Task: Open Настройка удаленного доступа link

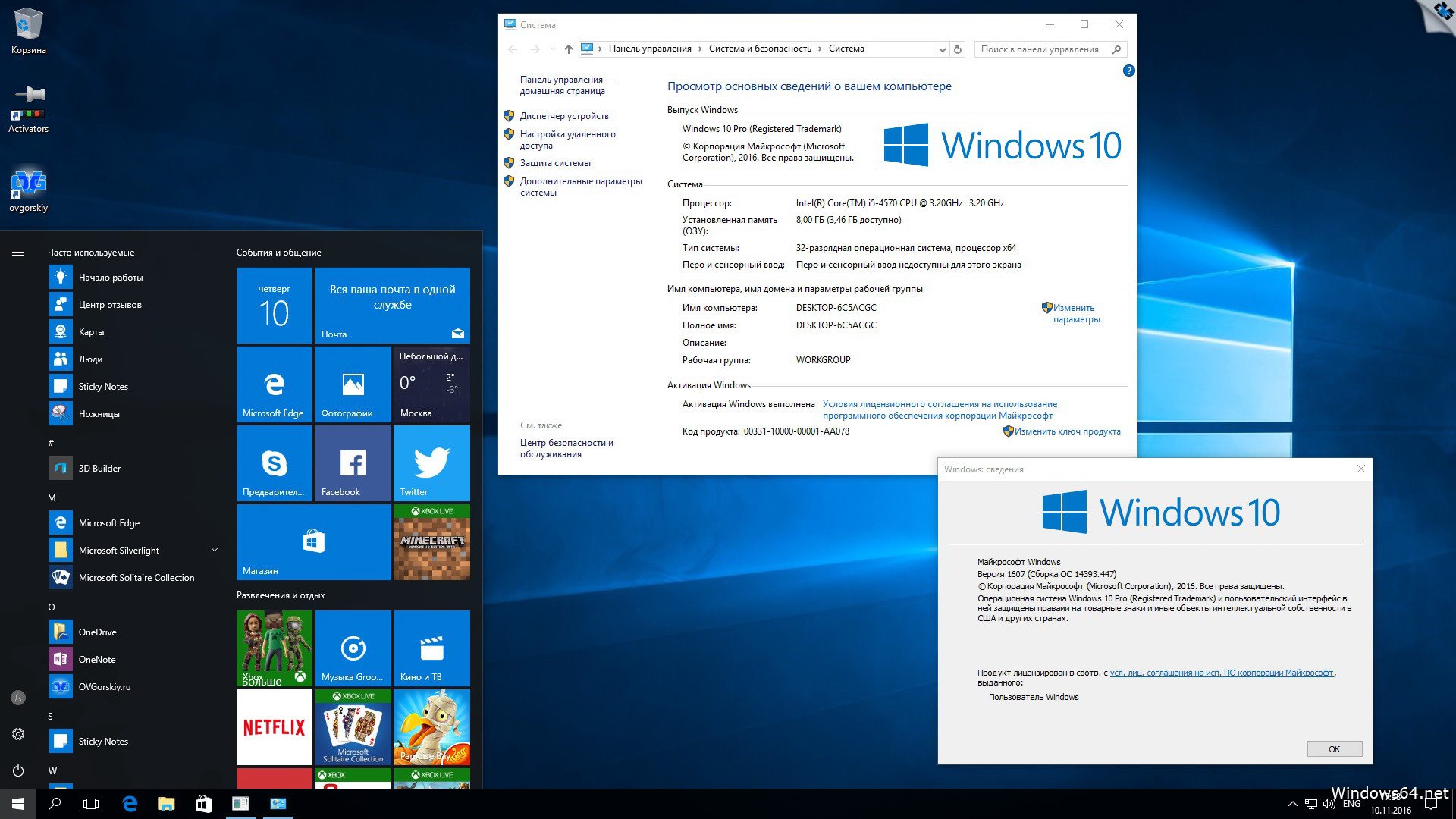Action: [567, 140]
